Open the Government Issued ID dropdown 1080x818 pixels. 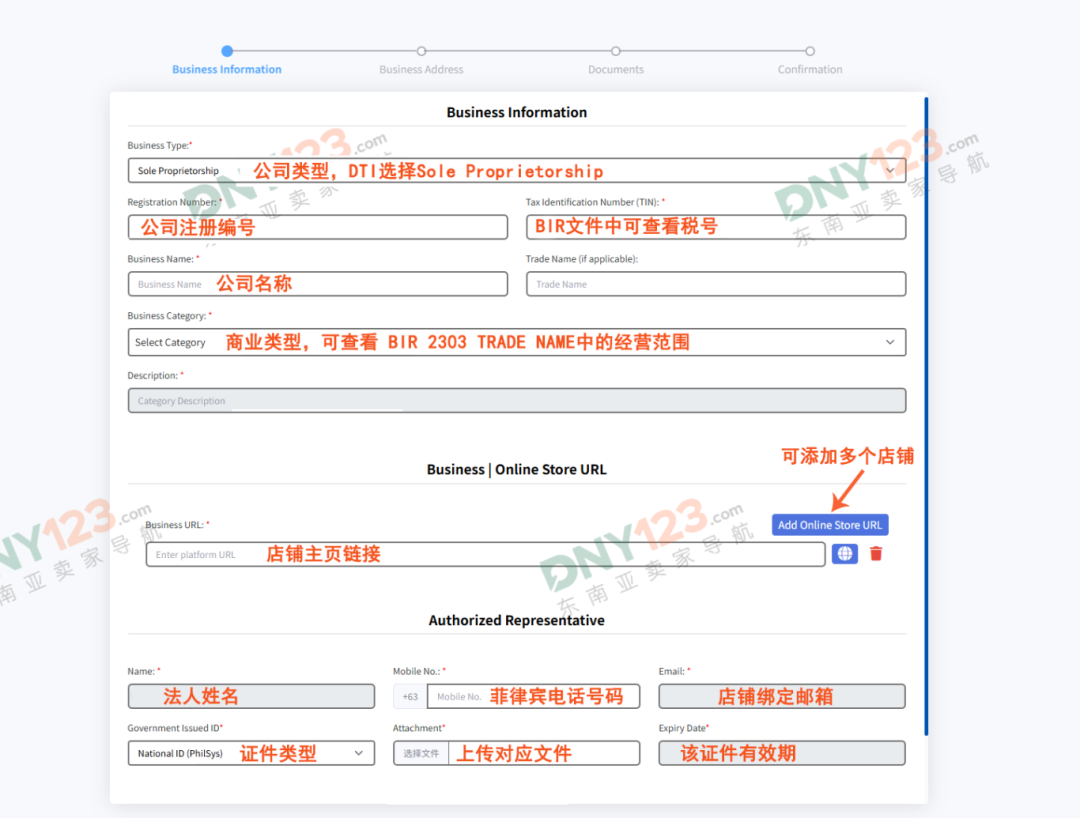point(250,753)
